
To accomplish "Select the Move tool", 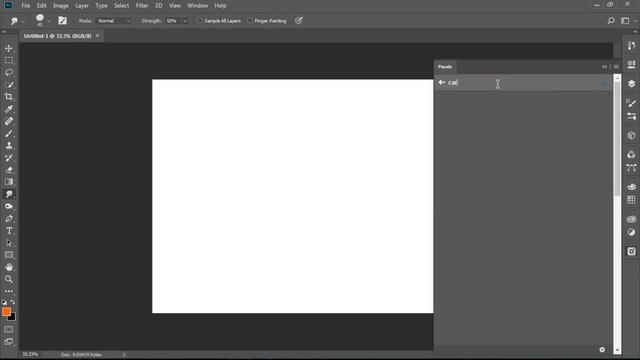I will pos(9,49).
